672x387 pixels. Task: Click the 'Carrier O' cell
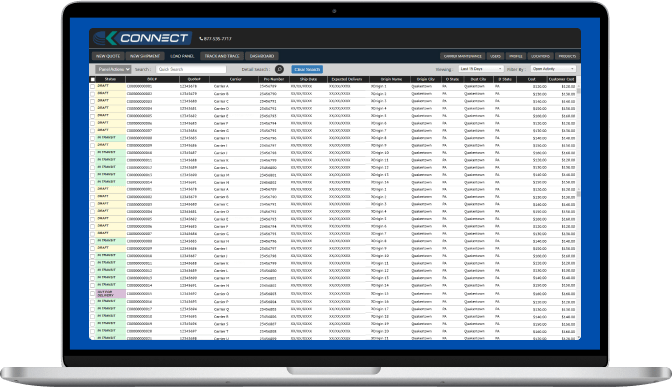(x=221, y=294)
